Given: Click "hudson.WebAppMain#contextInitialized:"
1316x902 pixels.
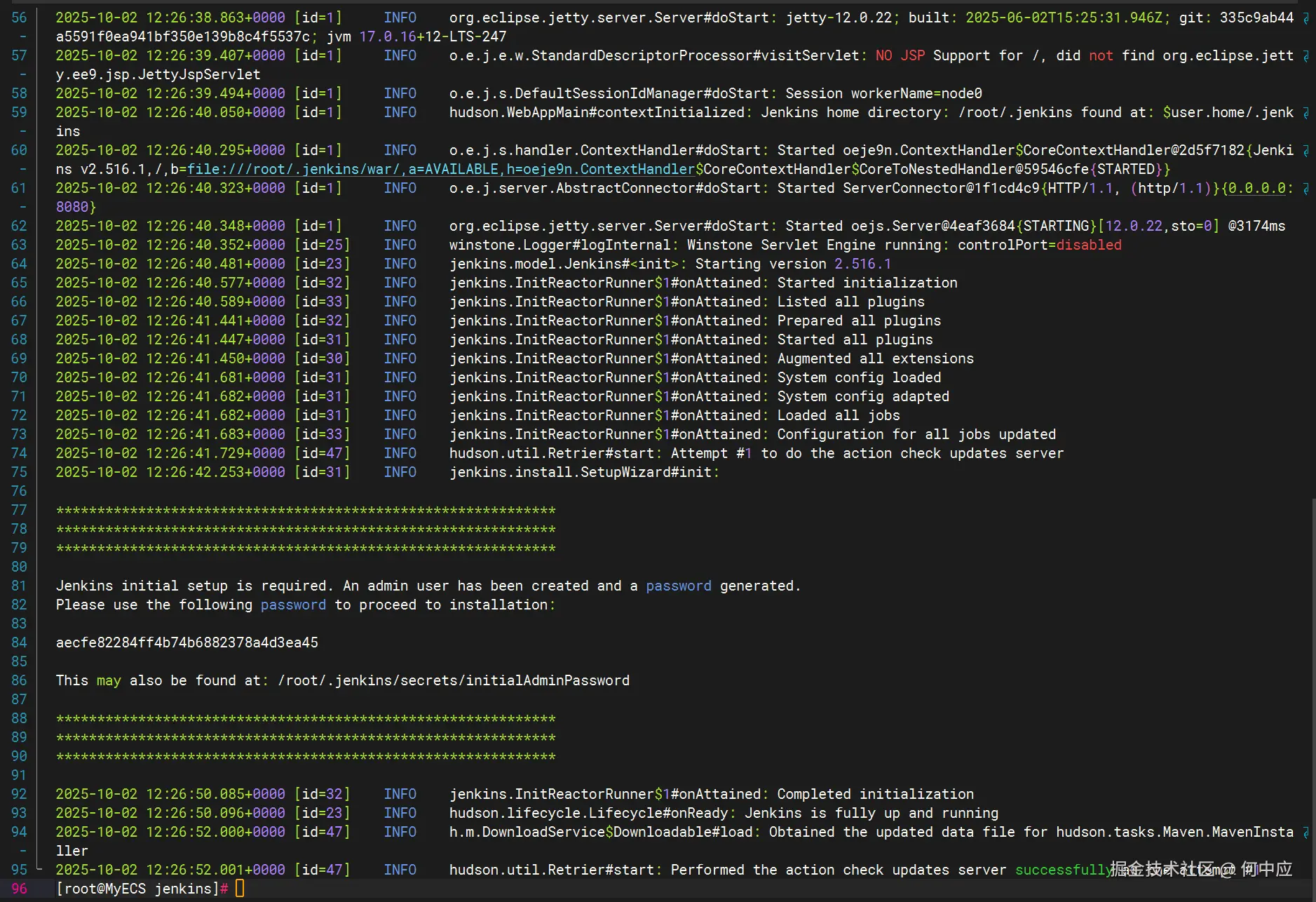Looking at the screenshot, I should [601, 112].
